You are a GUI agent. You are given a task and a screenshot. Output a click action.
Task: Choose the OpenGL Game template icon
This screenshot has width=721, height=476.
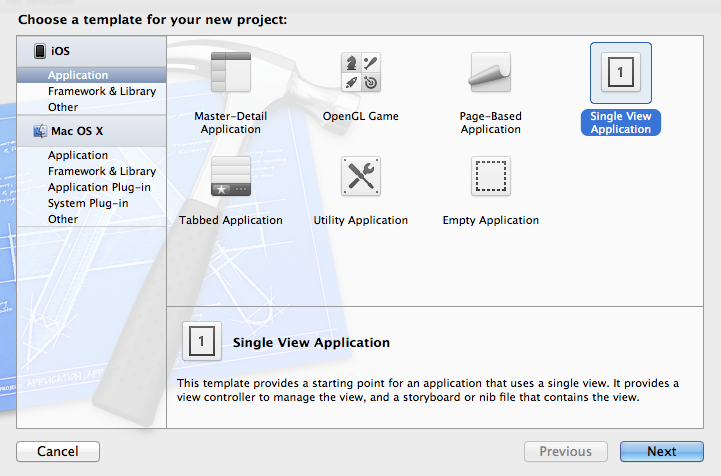coord(360,72)
